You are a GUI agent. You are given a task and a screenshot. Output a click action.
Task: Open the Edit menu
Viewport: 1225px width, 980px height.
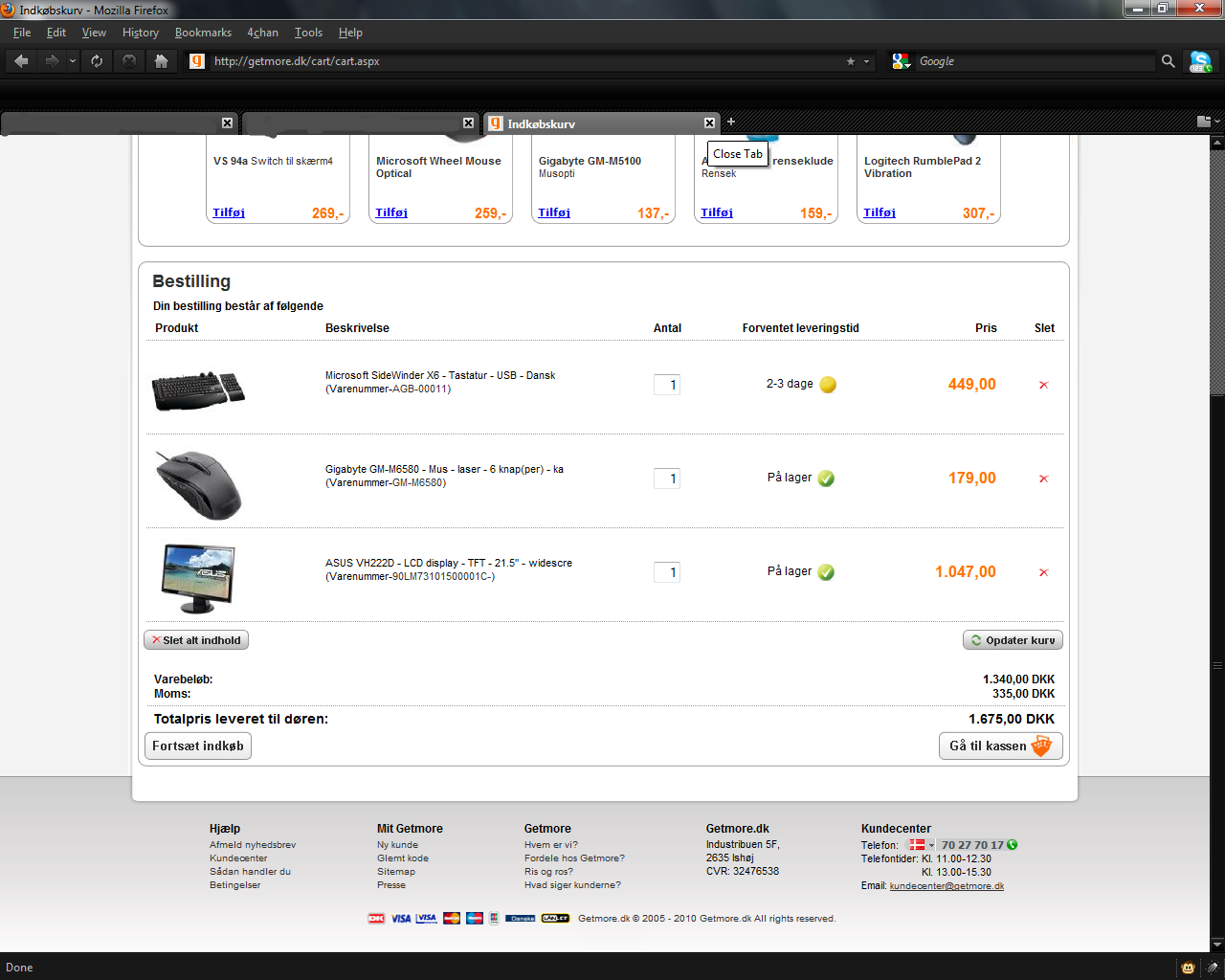point(56,33)
